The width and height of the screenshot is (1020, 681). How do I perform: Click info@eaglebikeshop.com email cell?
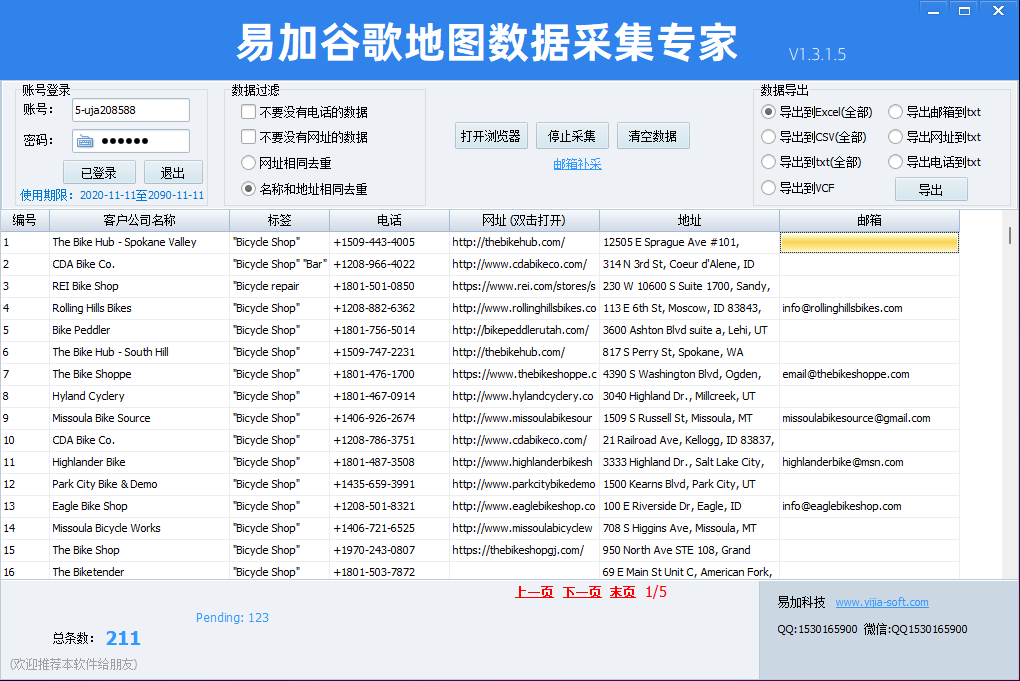pyautogui.click(x=869, y=506)
